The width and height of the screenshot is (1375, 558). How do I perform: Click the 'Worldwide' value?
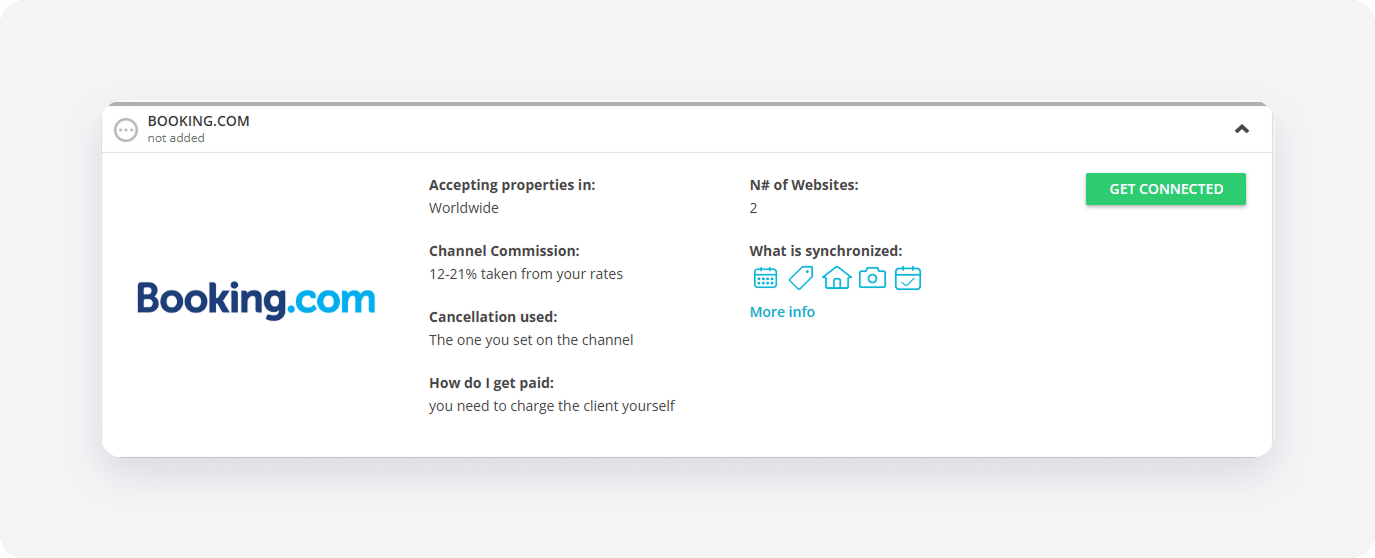(x=464, y=208)
